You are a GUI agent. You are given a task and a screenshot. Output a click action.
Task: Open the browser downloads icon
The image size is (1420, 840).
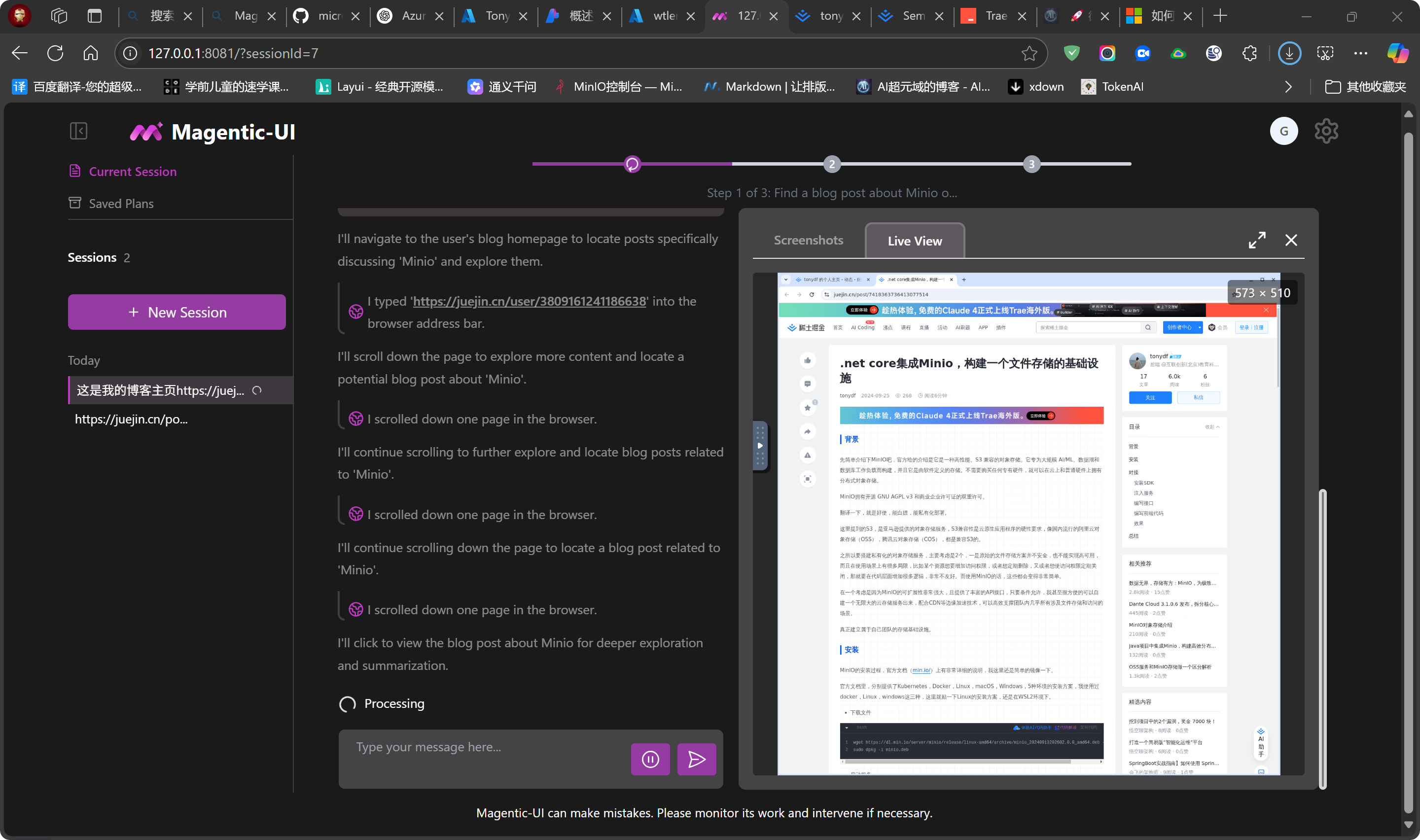[x=1289, y=53]
